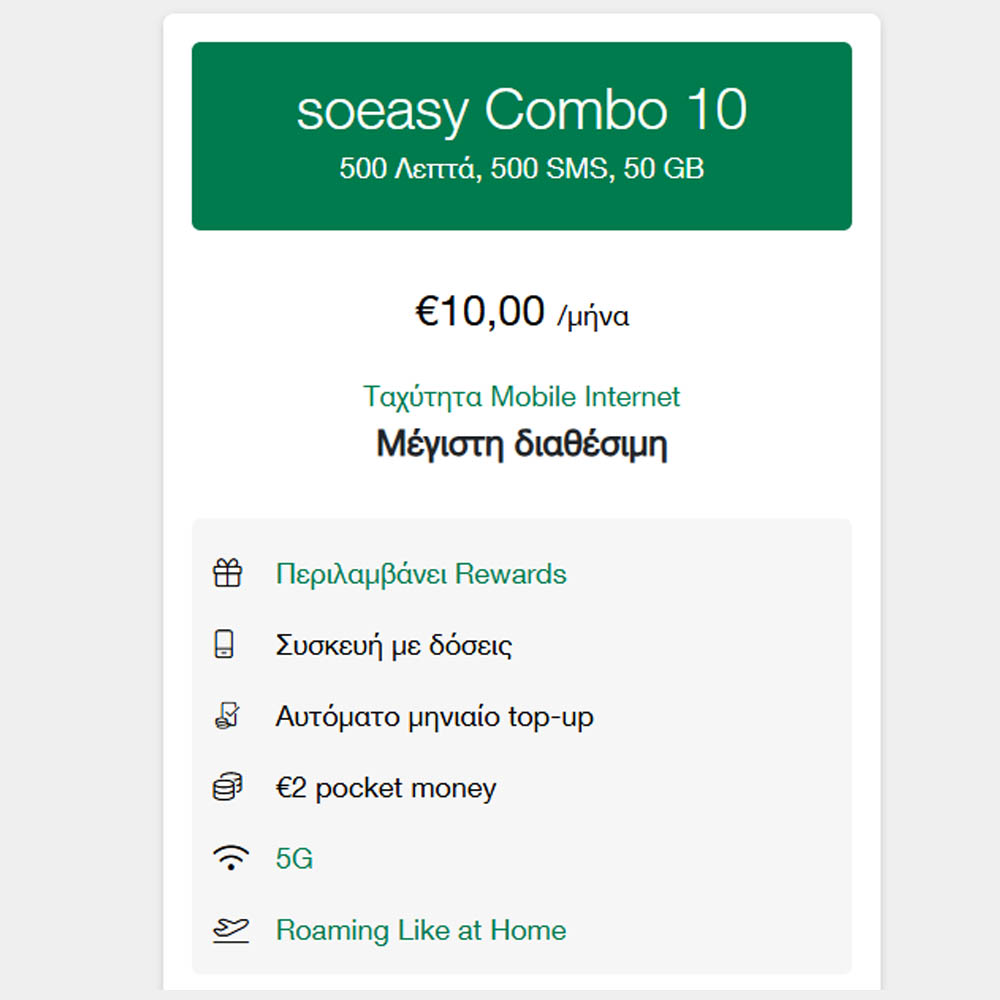Click the Μέγιστη διαθέσιμη speed text
Viewport: 1000px width, 1000px height.
tap(521, 444)
